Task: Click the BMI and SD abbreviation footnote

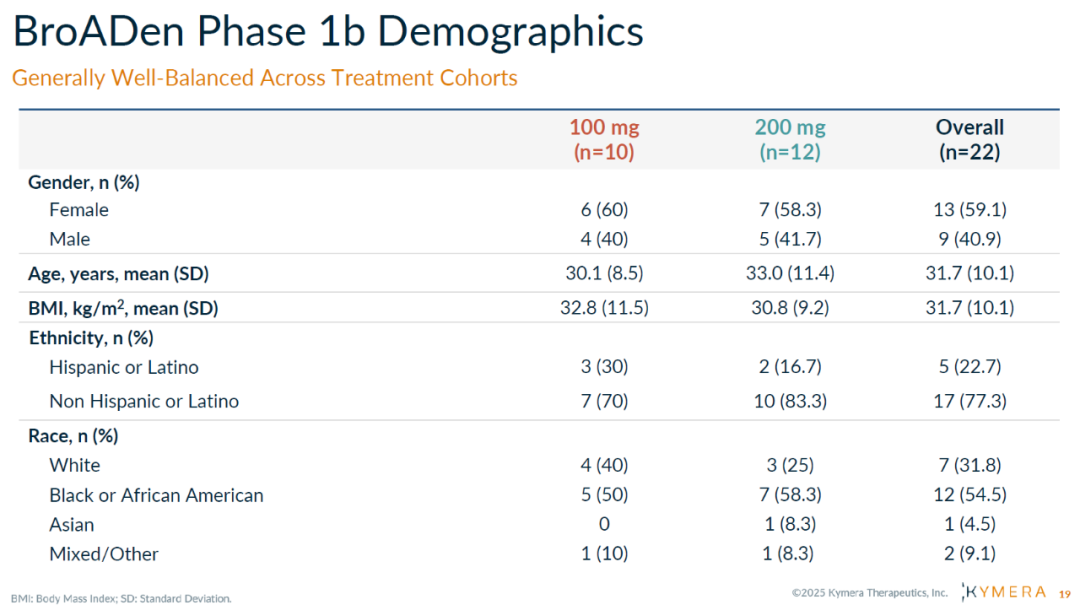Action: [121, 598]
